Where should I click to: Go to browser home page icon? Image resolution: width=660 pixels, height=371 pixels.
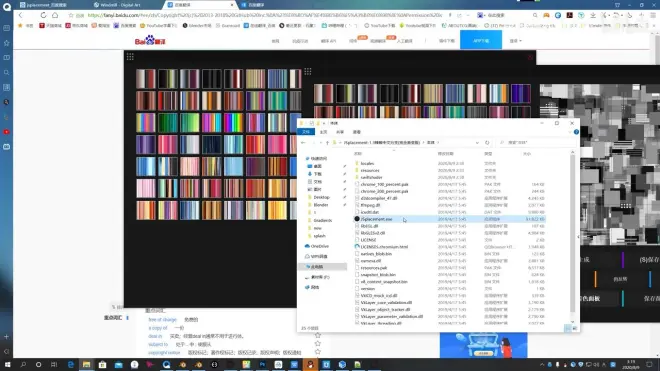click(55, 15)
